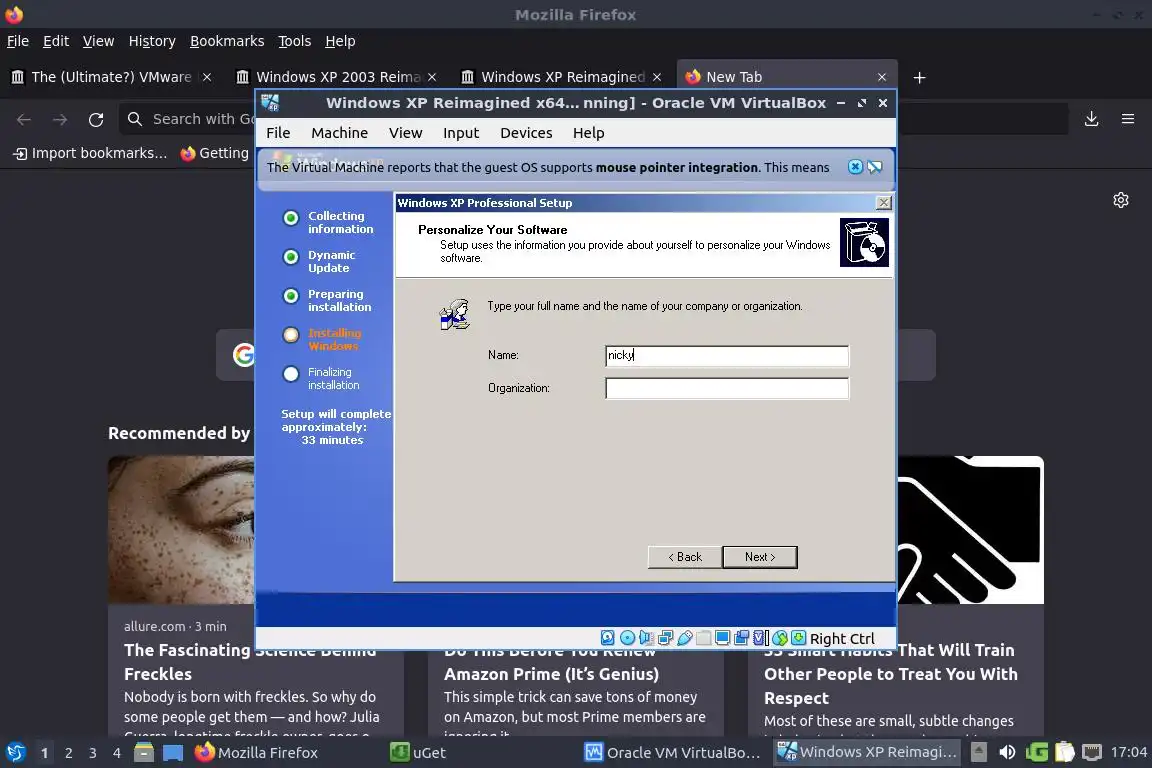Screen dimensions: 1152x768
Task: Open VirtualBox View menu
Action: [x=406, y=133]
